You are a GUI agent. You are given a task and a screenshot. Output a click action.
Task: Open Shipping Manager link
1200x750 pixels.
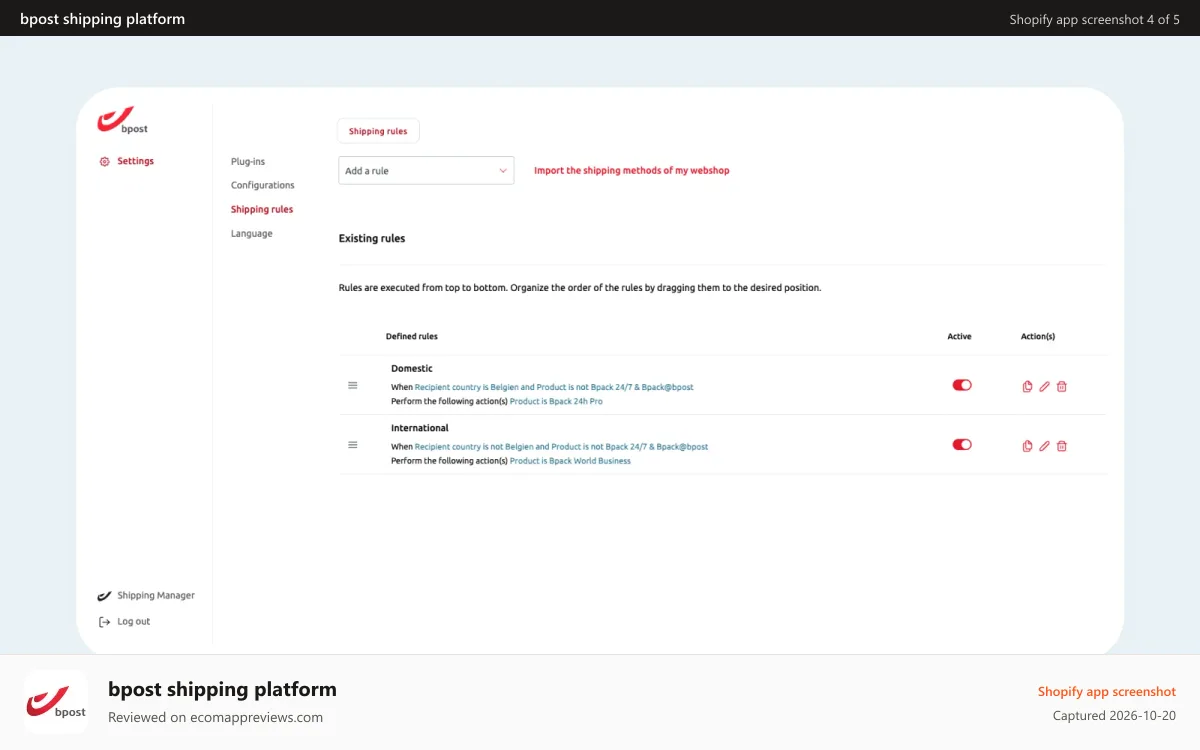[156, 596]
